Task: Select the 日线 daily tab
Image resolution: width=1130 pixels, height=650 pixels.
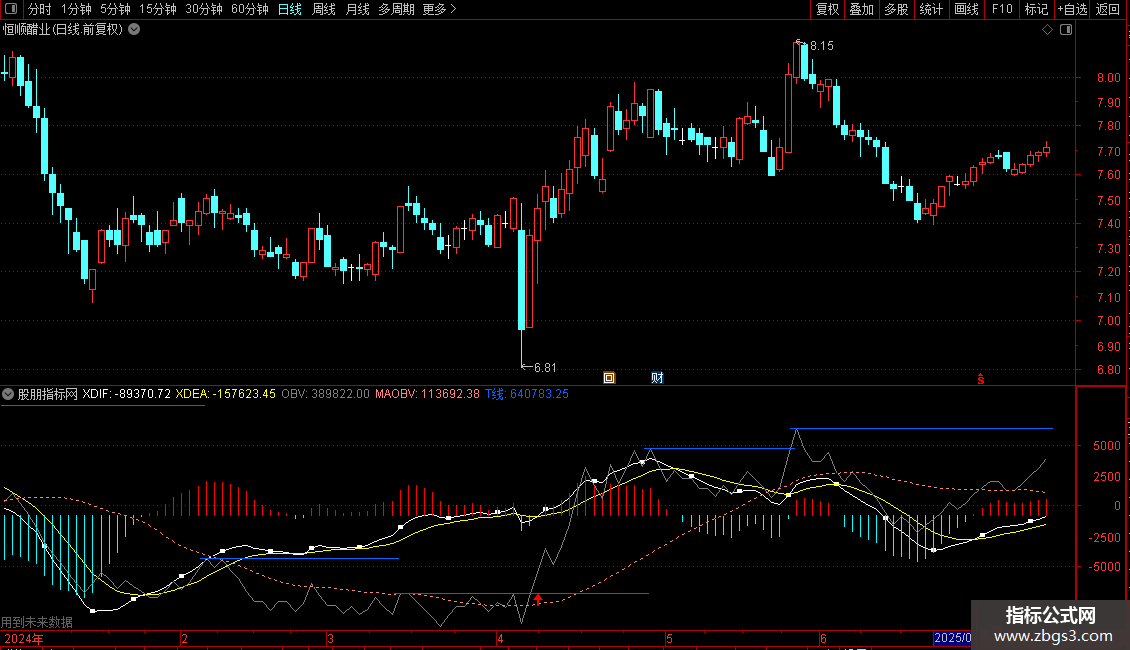Action: [x=290, y=9]
